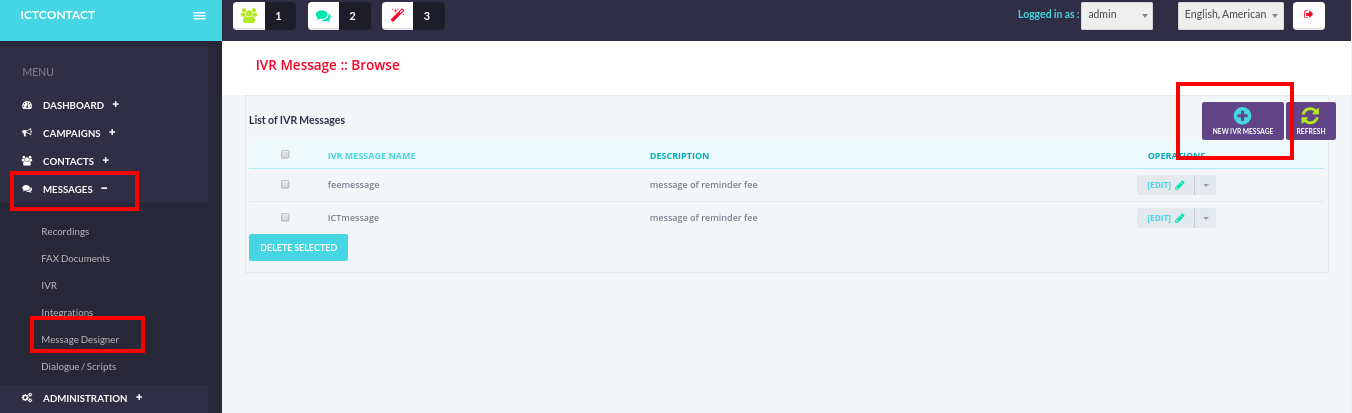This screenshot has width=1352, height=413.
Task: Check the feemessage row checkbox
Action: click(285, 185)
